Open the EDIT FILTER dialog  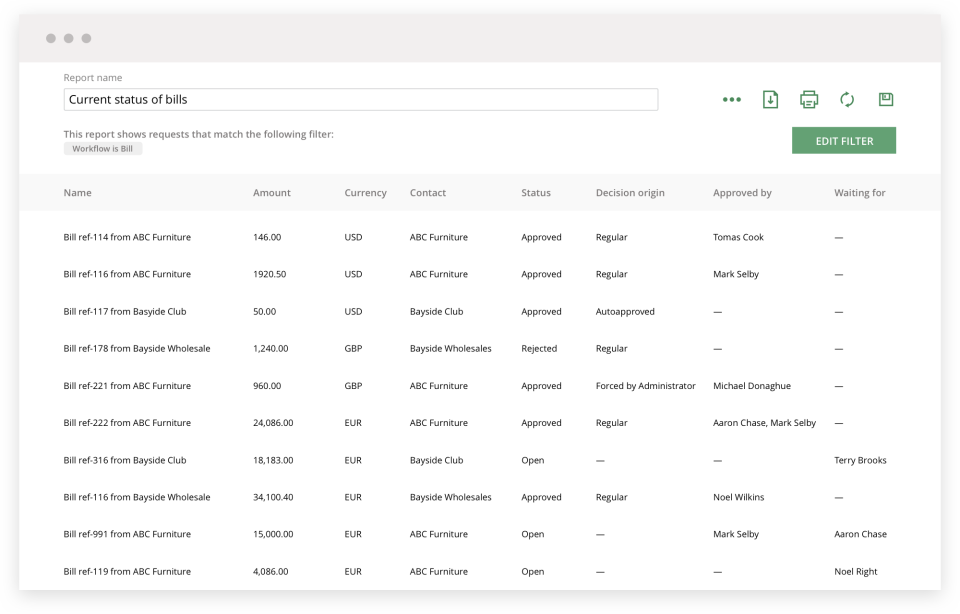844,140
